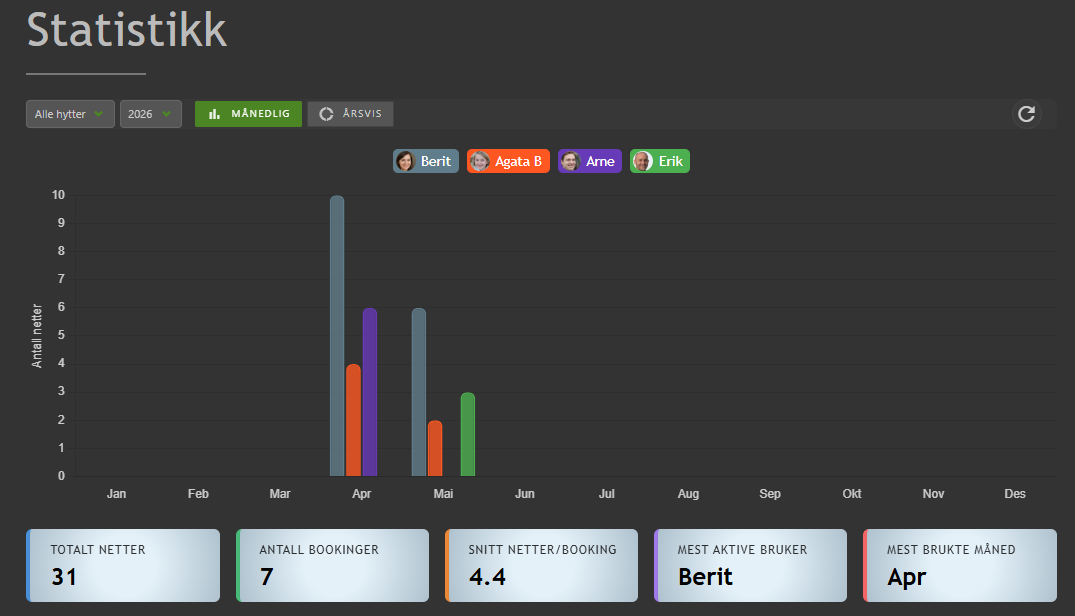The image size is (1075, 616).
Task: Open the 2026 year dropdown
Action: click(x=151, y=114)
